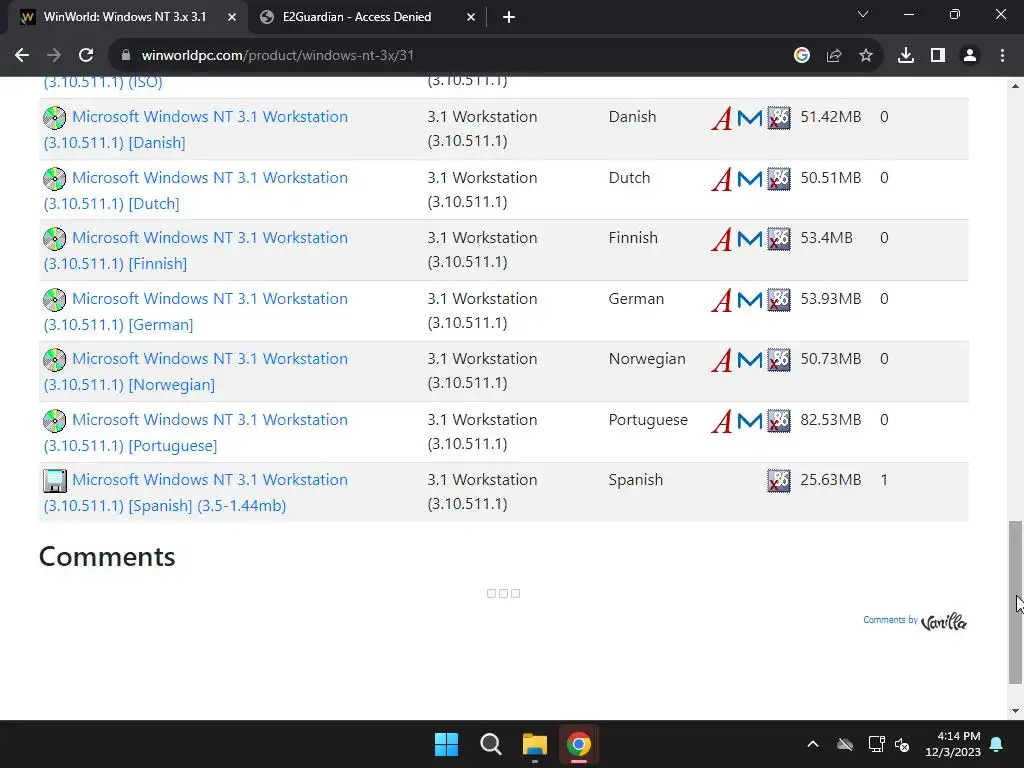Click the scrollbar down arrow
This screenshot has width=1024, height=768.
pos(1015,711)
